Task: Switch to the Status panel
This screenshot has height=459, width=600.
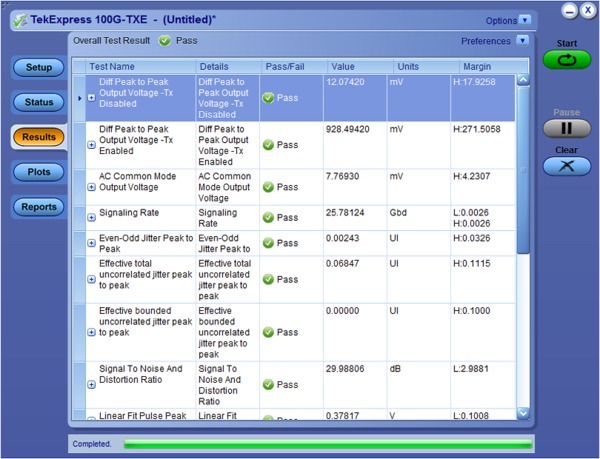Action: pyautogui.click(x=38, y=102)
